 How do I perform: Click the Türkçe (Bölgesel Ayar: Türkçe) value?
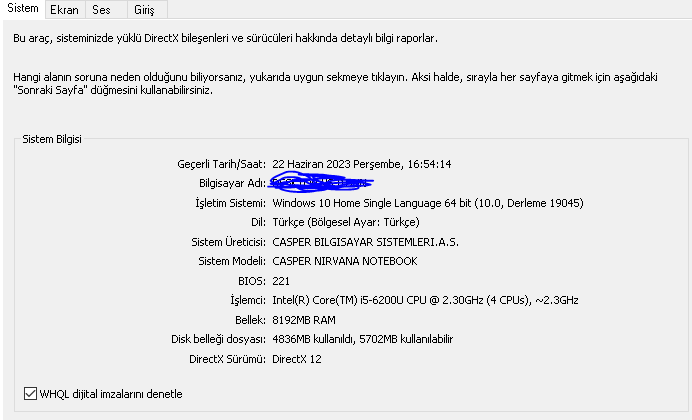tap(346, 222)
